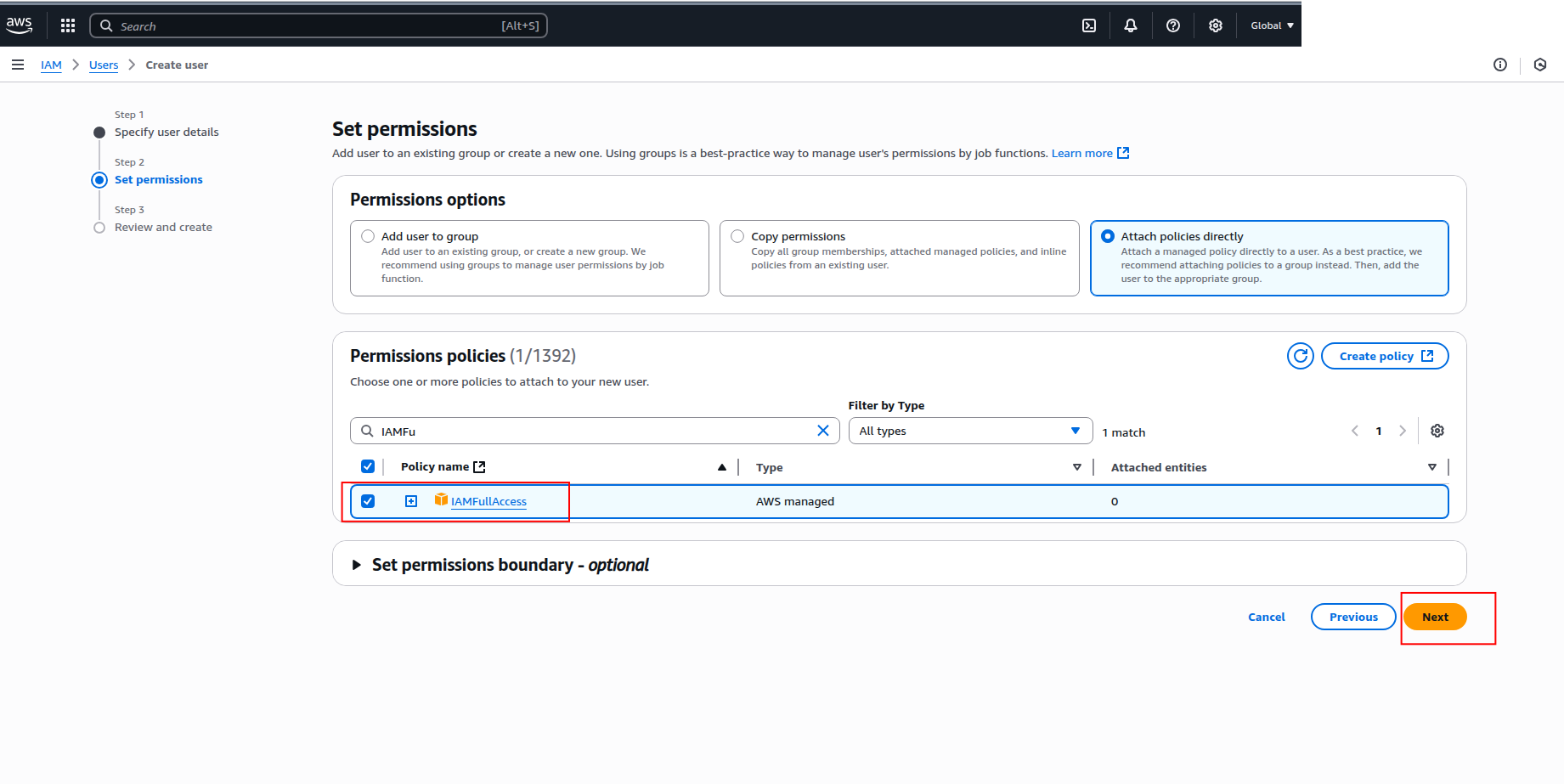Select Copy permissions option
The width and height of the screenshot is (1564, 784).
coord(737,236)
